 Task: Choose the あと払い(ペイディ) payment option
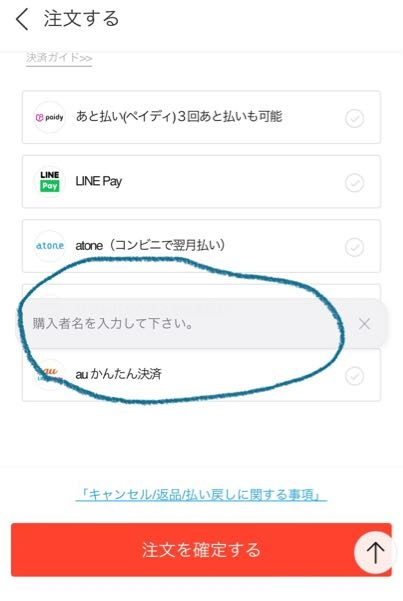point(201,117)
